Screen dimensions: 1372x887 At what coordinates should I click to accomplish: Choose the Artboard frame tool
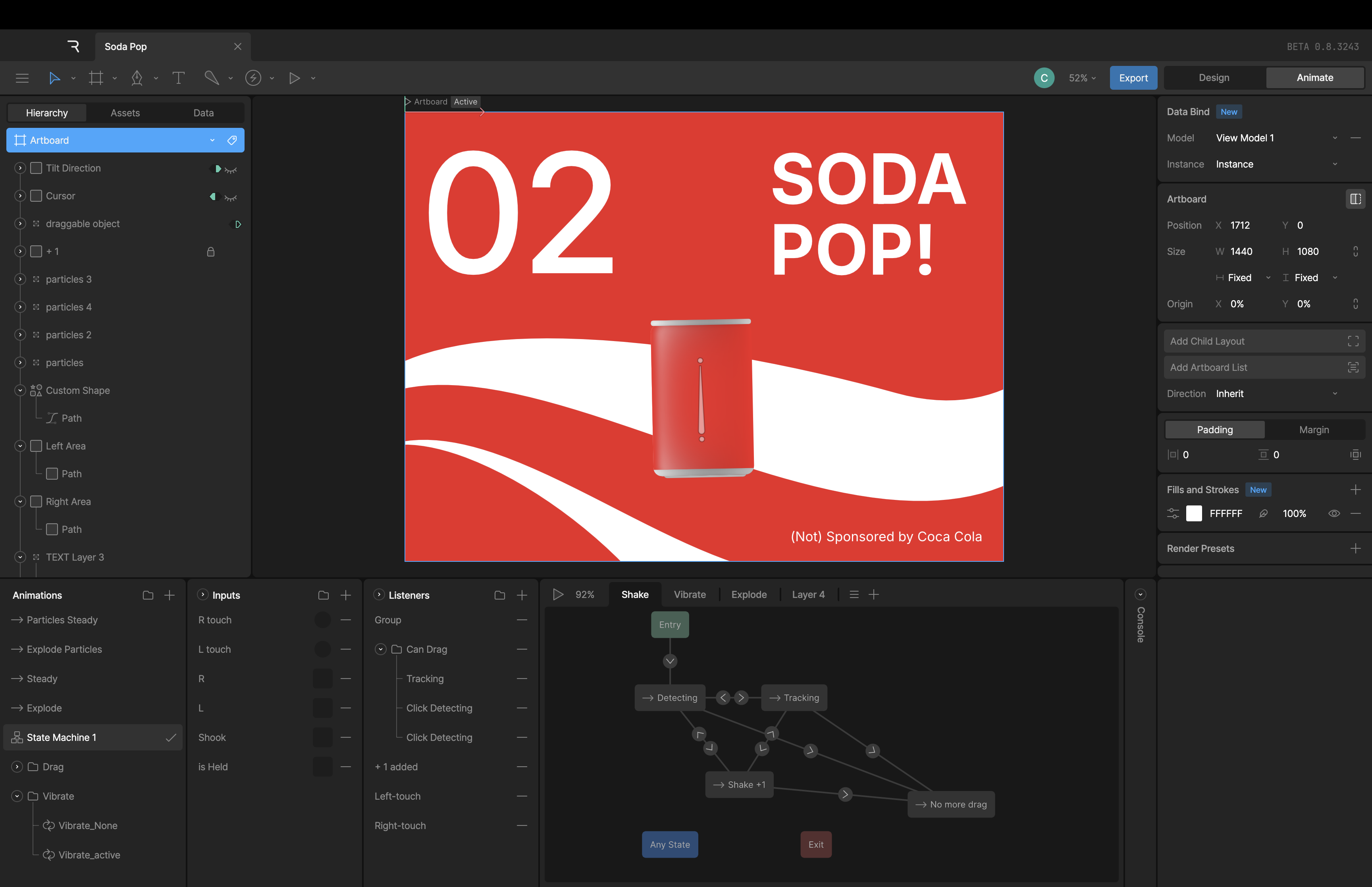96,78
